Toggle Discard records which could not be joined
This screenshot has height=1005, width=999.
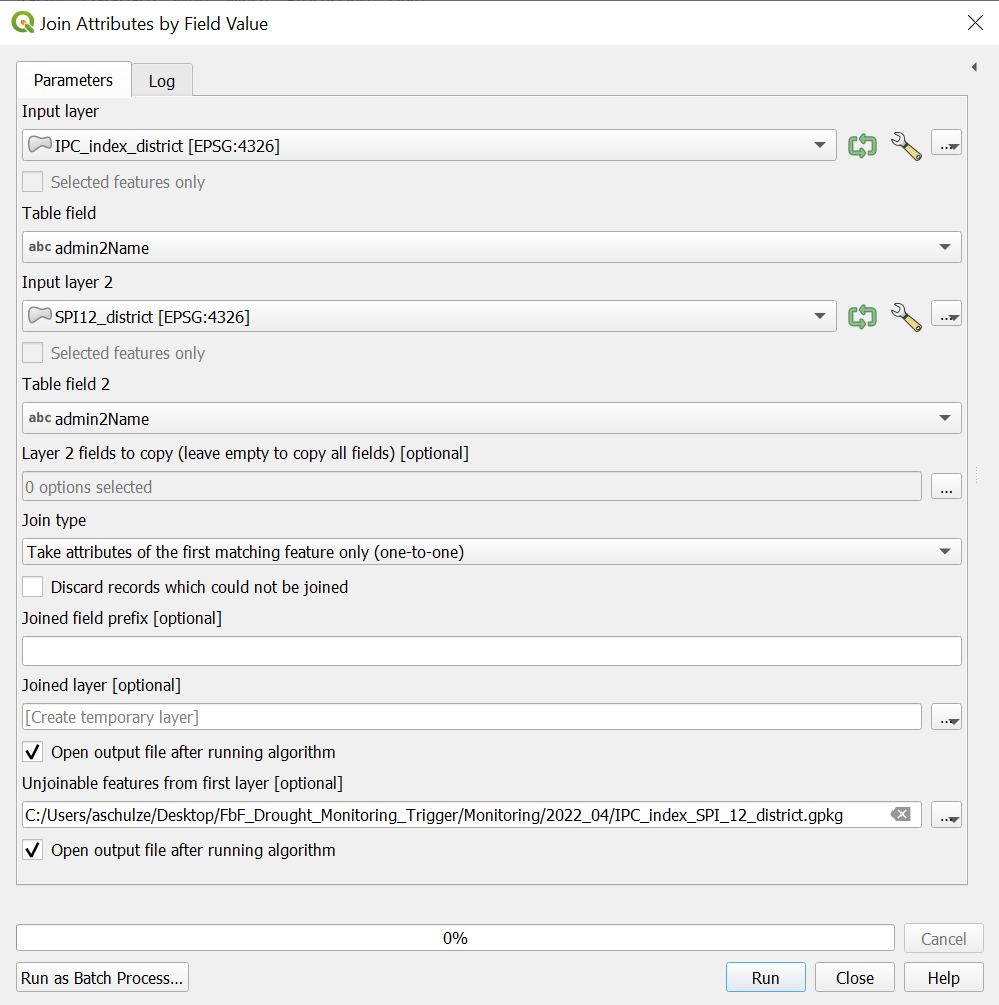point(33,587)
